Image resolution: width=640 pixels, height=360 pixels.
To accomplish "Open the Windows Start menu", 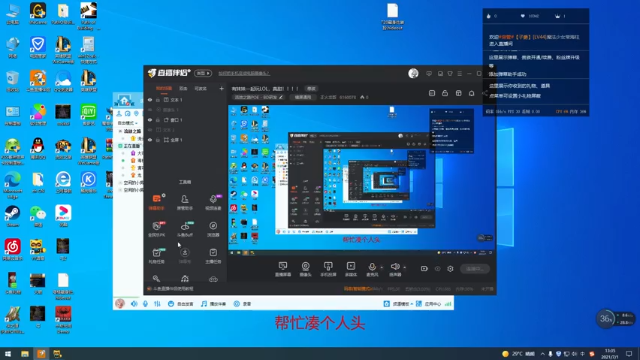I will [8, 353].
